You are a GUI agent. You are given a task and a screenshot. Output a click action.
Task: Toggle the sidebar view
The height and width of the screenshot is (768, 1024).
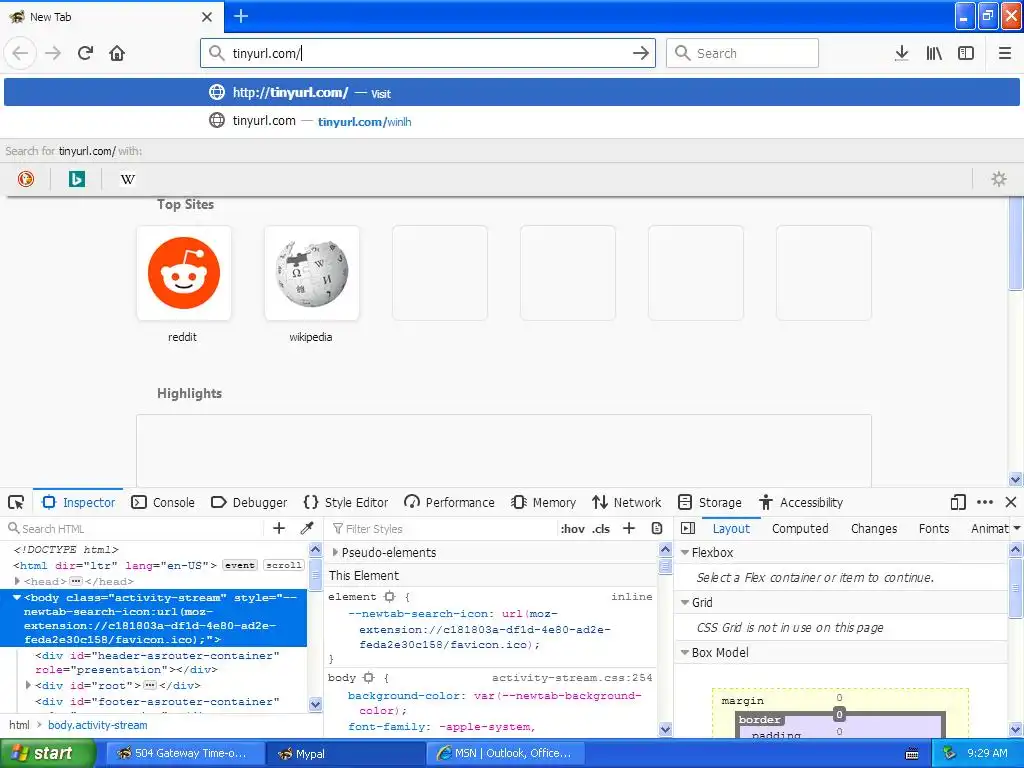[x=966, y=53]
